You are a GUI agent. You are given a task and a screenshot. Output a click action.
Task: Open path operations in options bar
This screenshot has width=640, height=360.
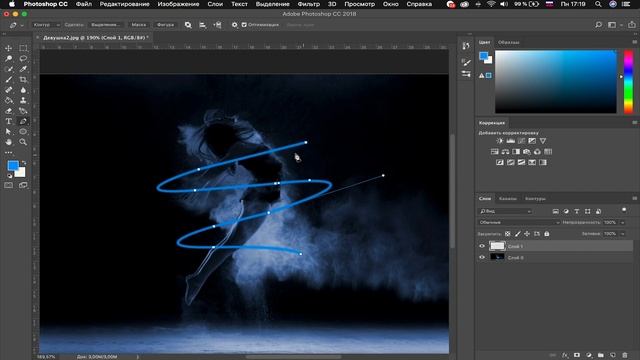(x=188, y=25)
